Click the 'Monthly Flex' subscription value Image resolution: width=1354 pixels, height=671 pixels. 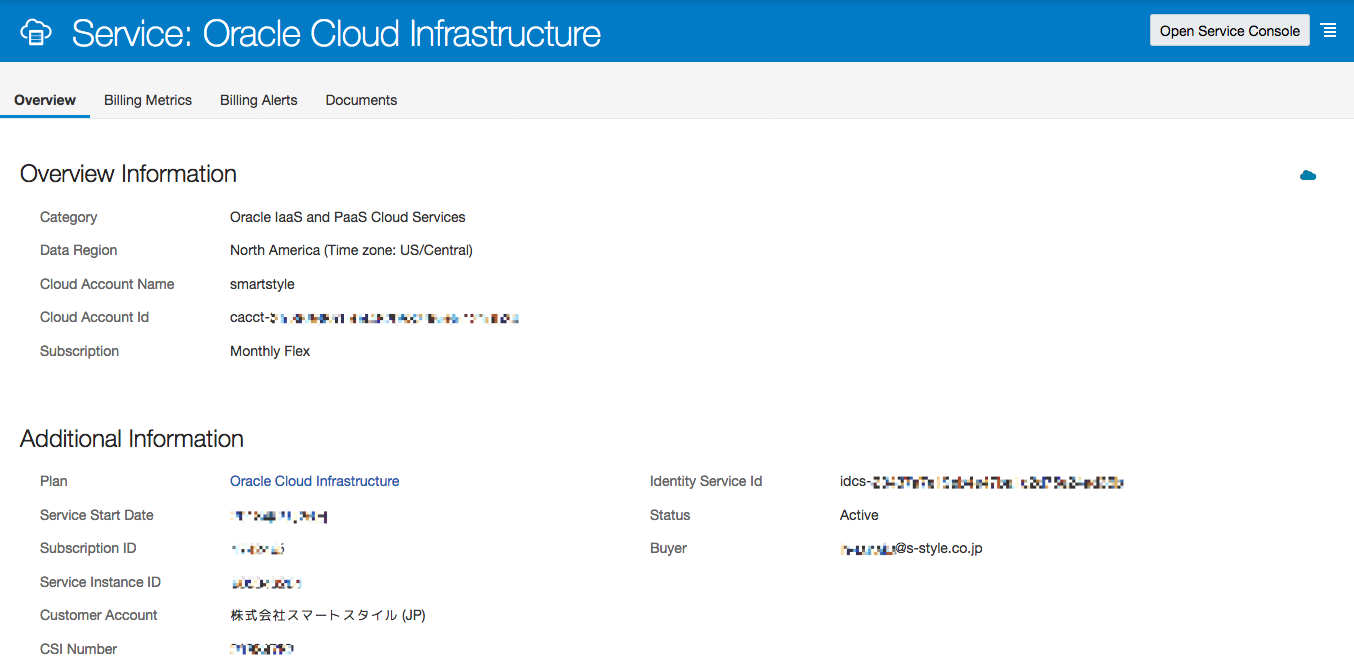pyautogui.click(x=270, y=351)
